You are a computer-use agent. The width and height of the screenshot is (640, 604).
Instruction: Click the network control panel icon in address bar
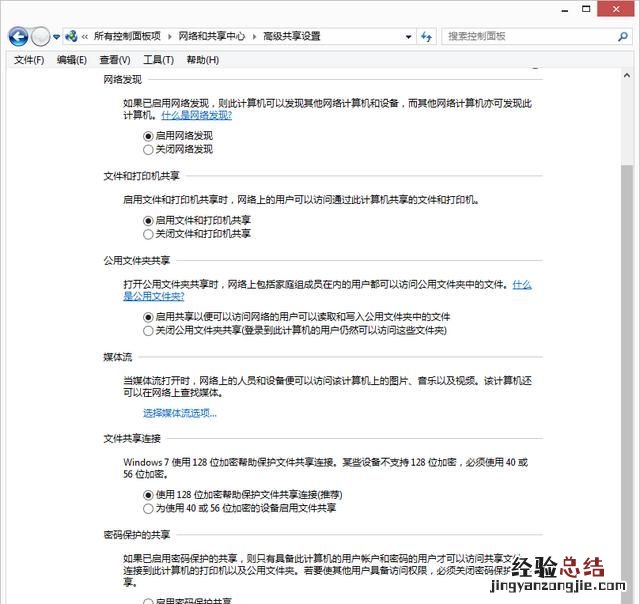pyautogui.click(x=71, y=36)
